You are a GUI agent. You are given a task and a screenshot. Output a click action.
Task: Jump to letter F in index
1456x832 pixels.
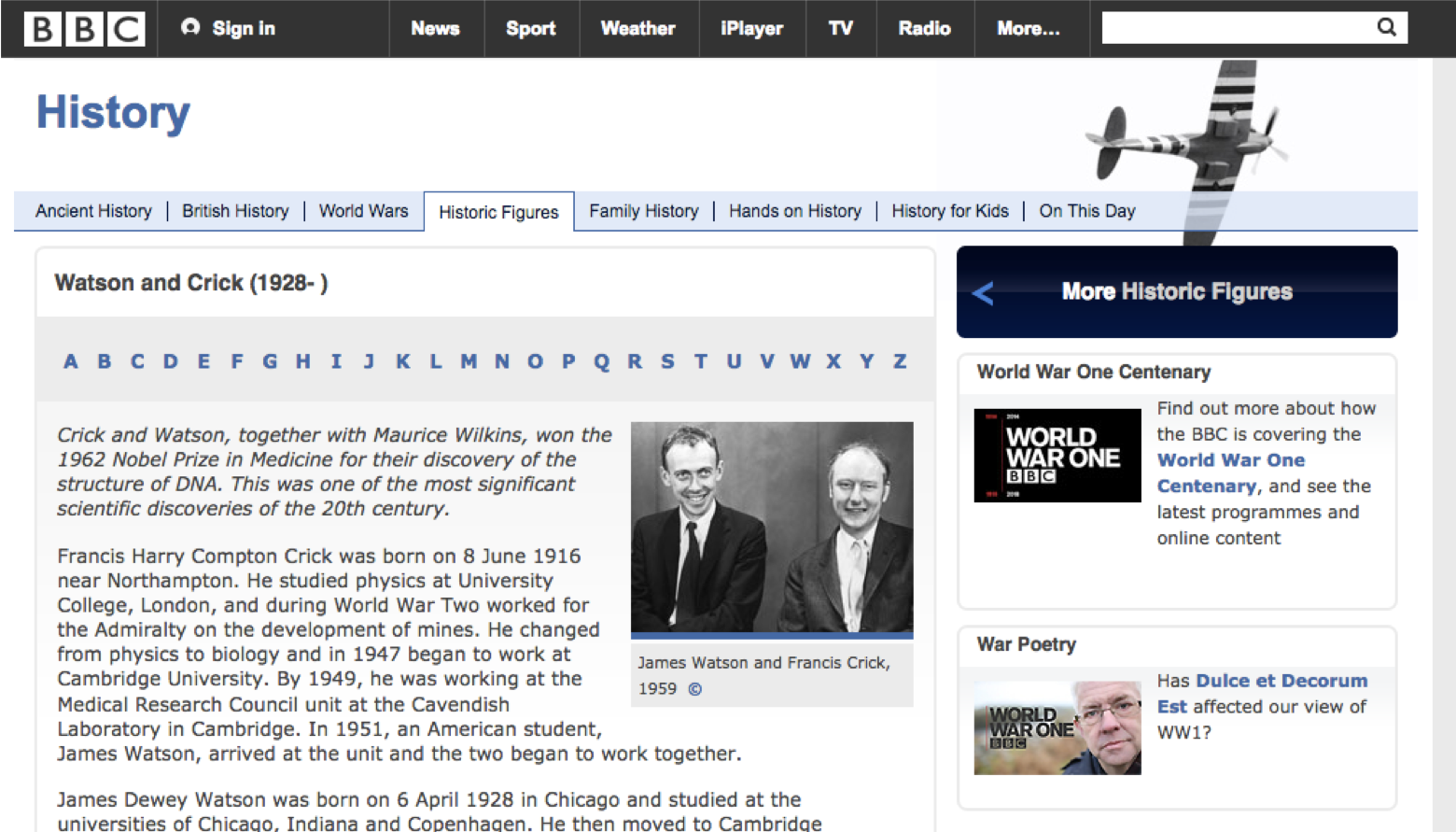tap(237, 361)
